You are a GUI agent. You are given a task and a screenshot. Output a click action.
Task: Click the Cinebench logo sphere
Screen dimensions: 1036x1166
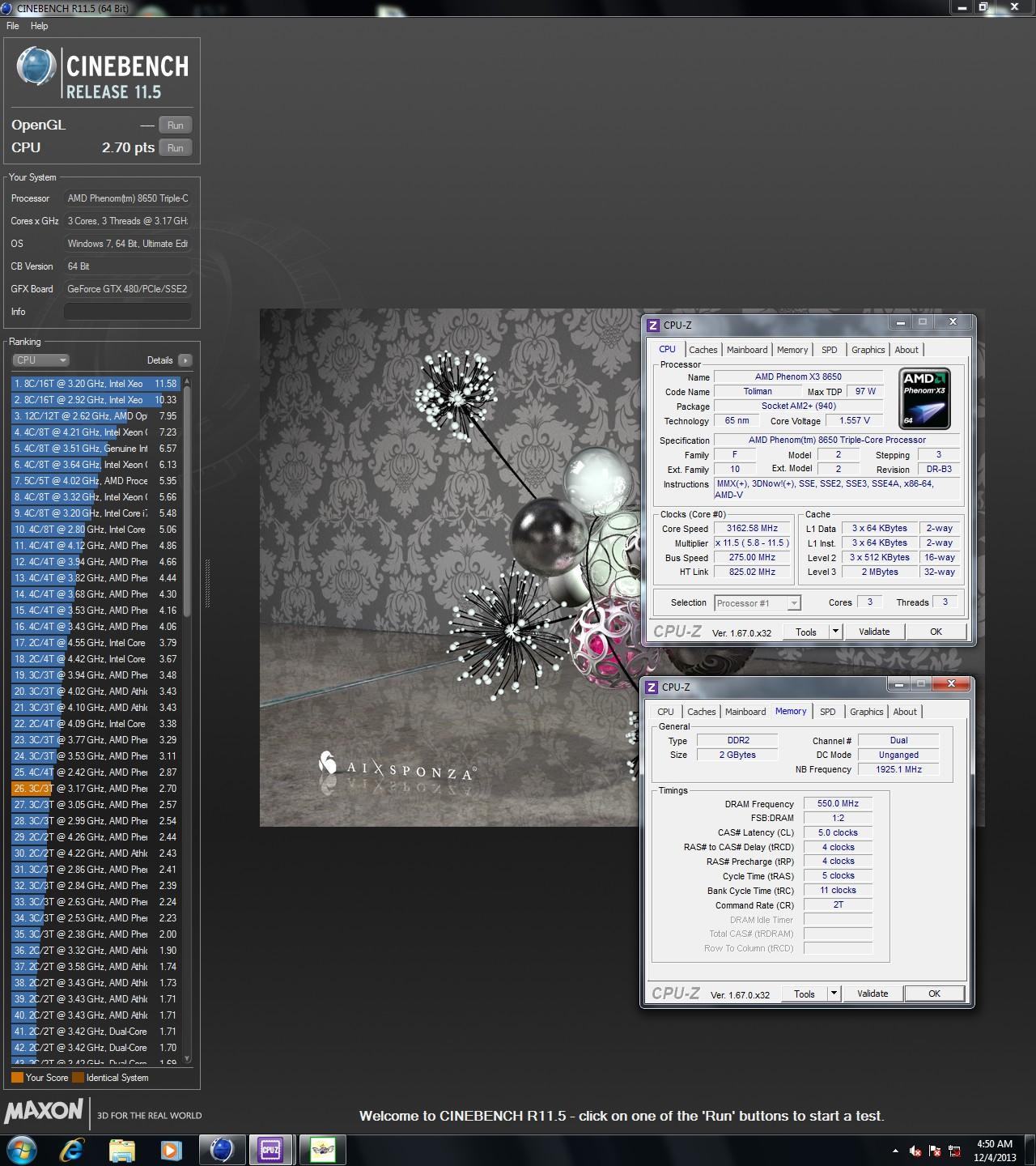pos(36,66)
